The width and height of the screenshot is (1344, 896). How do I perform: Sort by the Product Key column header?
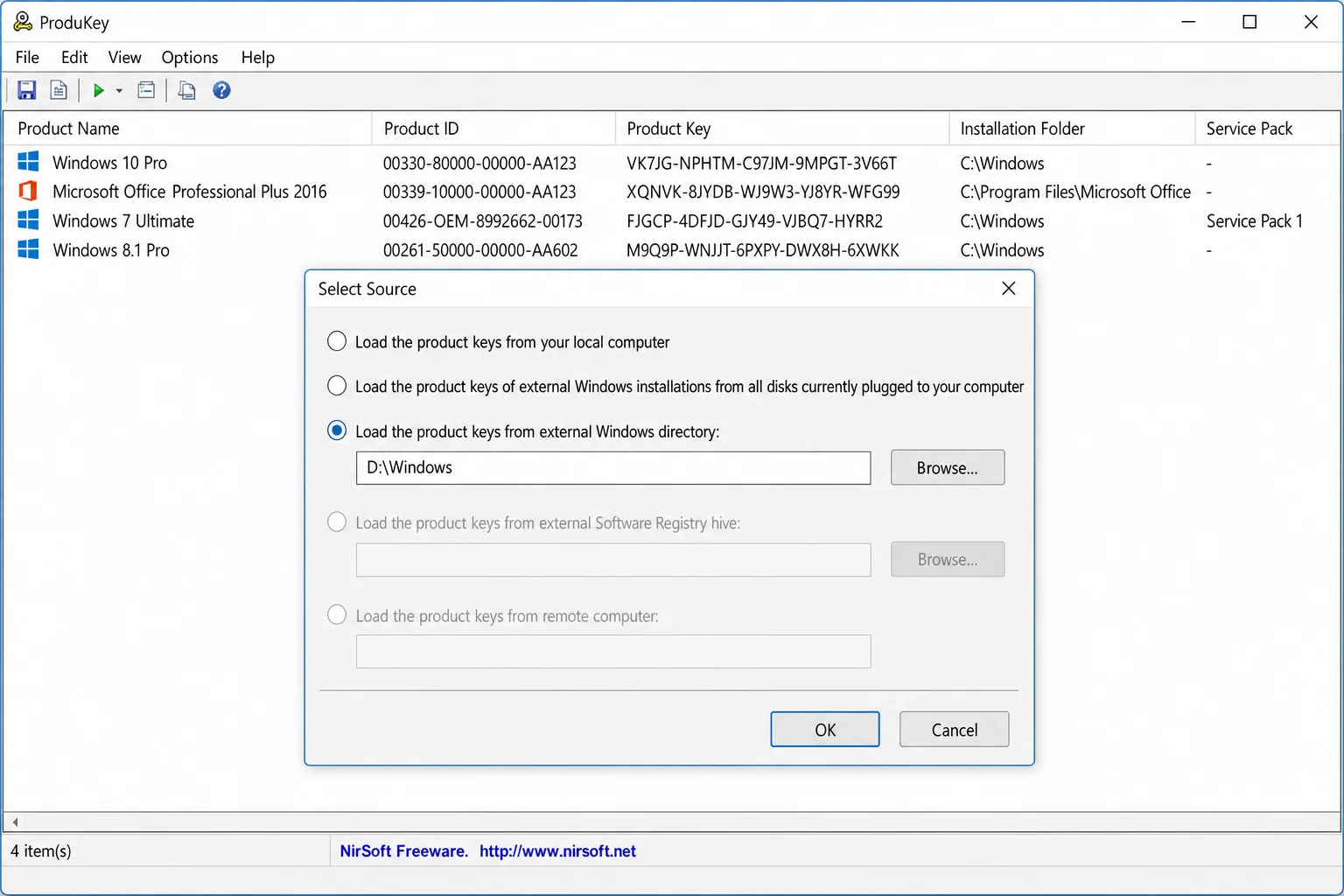pos(783,129)
